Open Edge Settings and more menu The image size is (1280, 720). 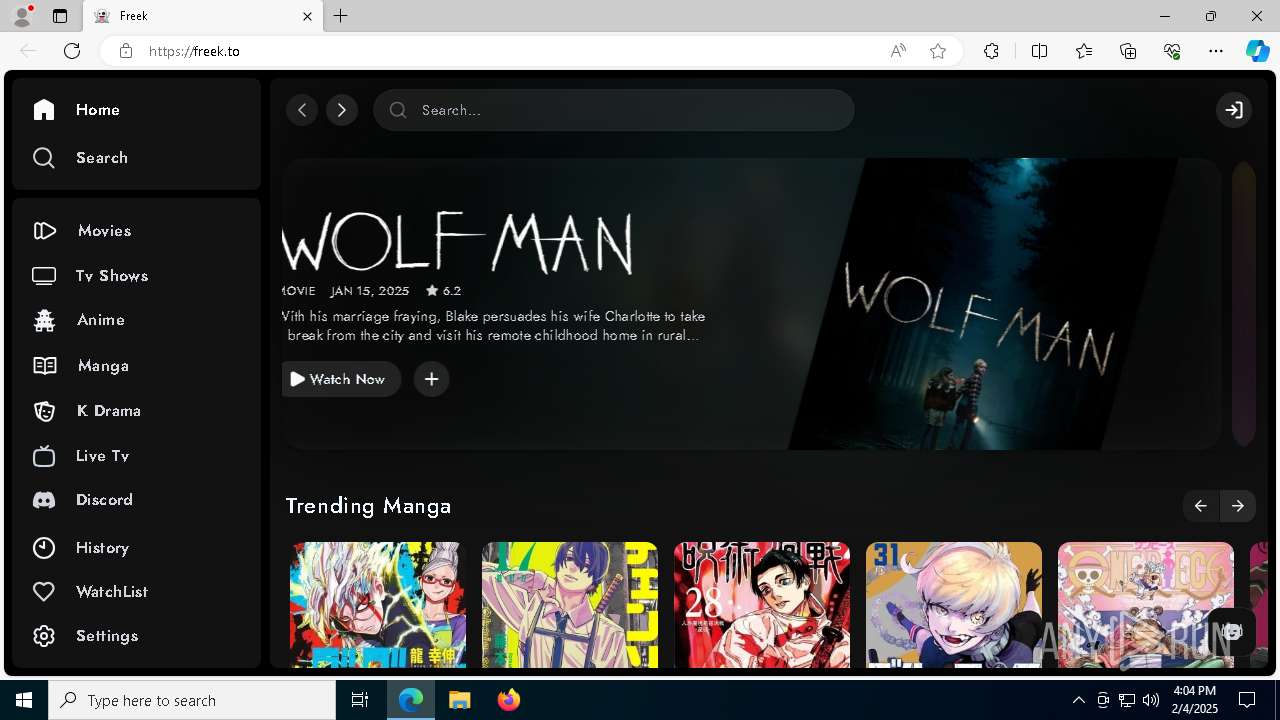tap(1216, 51)
